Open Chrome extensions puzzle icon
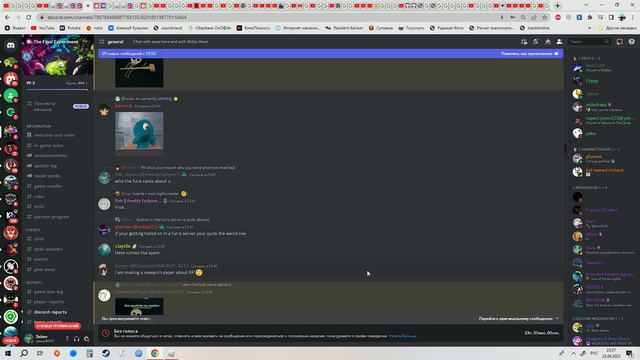This screenshot has height=360, width=640. (590, 18)
